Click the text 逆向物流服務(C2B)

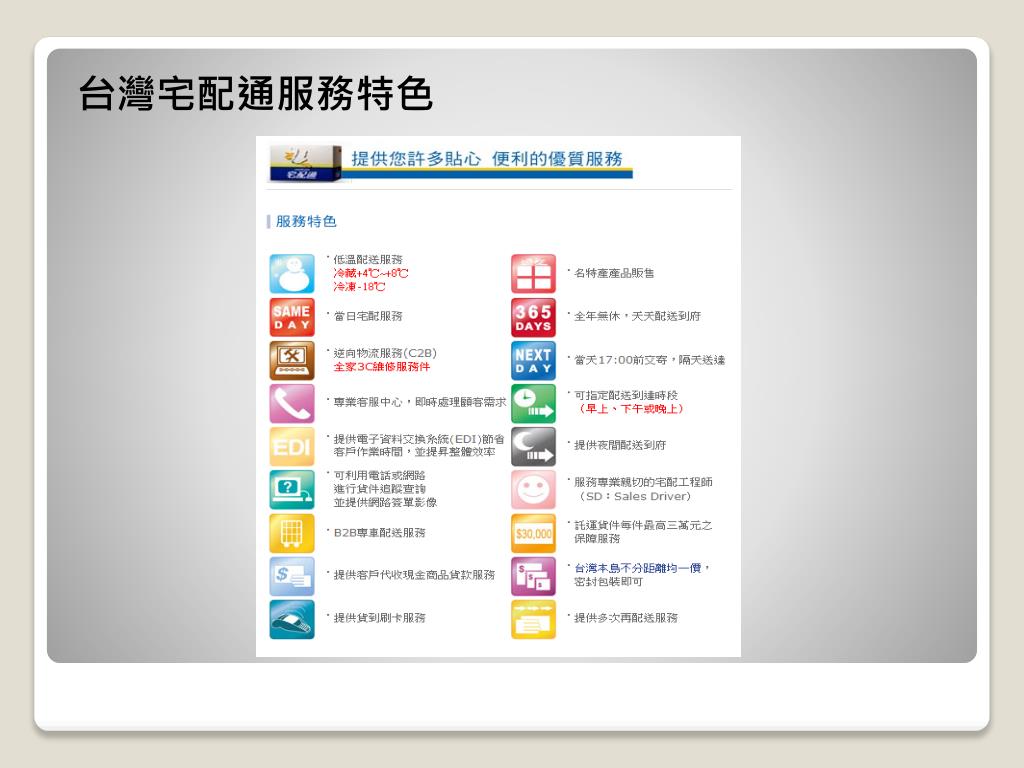pos(385,353)
